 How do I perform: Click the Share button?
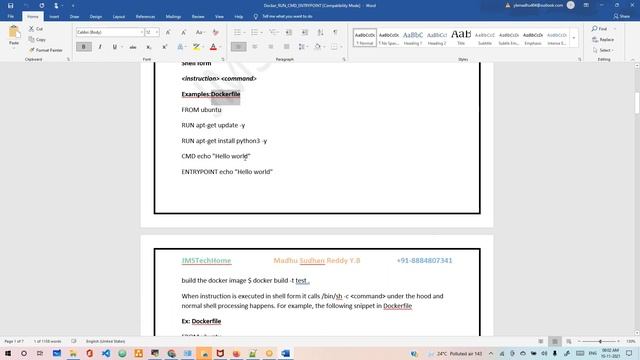pos(622,16)
